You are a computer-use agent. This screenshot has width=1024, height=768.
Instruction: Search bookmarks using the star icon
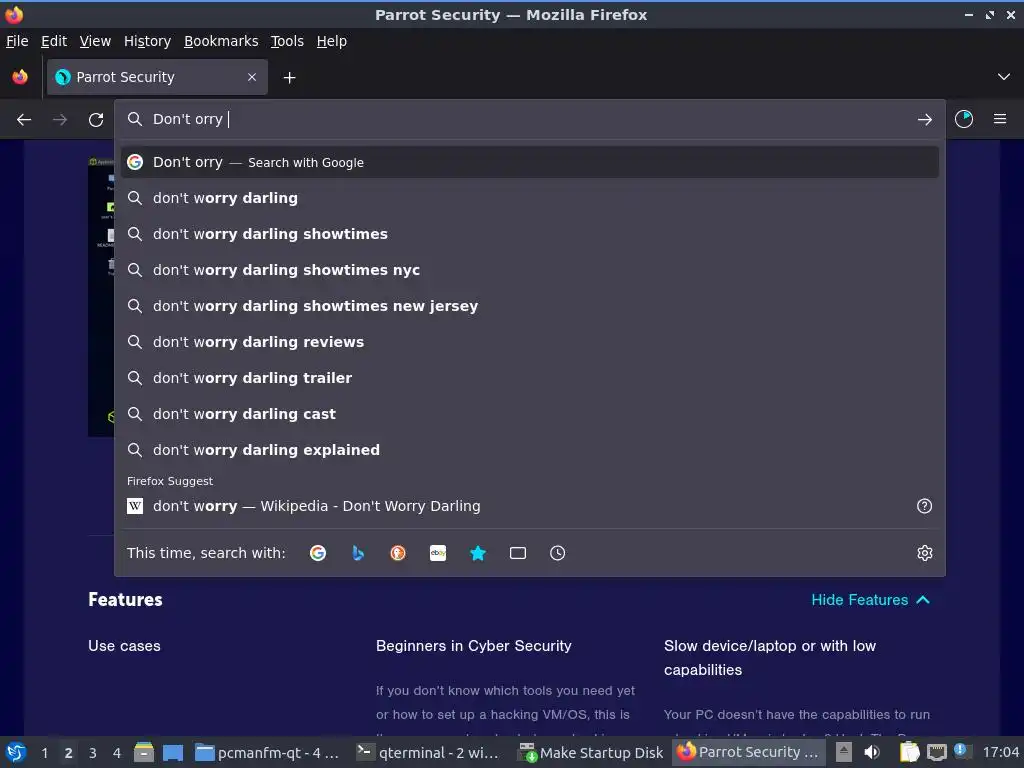478,553
